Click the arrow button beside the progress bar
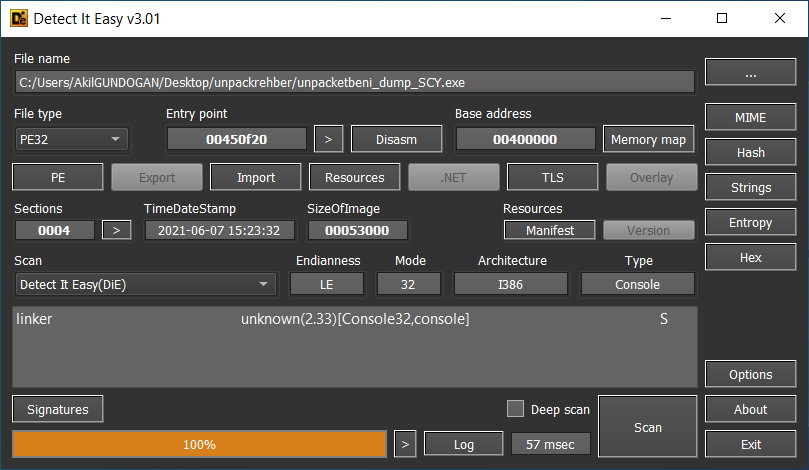This screenshot has height=470, width=809. 405,444
